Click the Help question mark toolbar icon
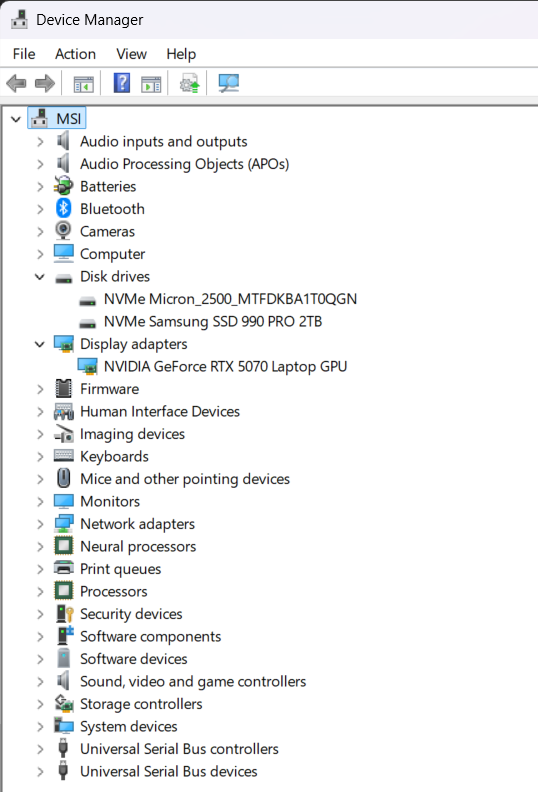 click(x=122, y=83)
